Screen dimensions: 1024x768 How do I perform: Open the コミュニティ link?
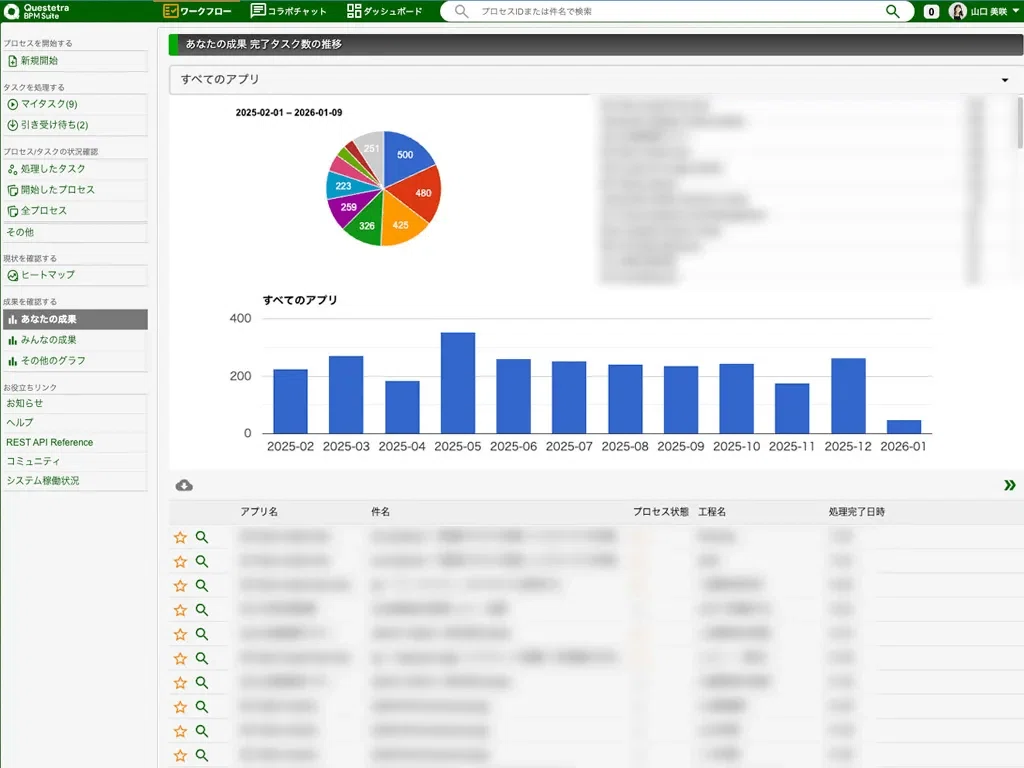(x=33, y=461)
